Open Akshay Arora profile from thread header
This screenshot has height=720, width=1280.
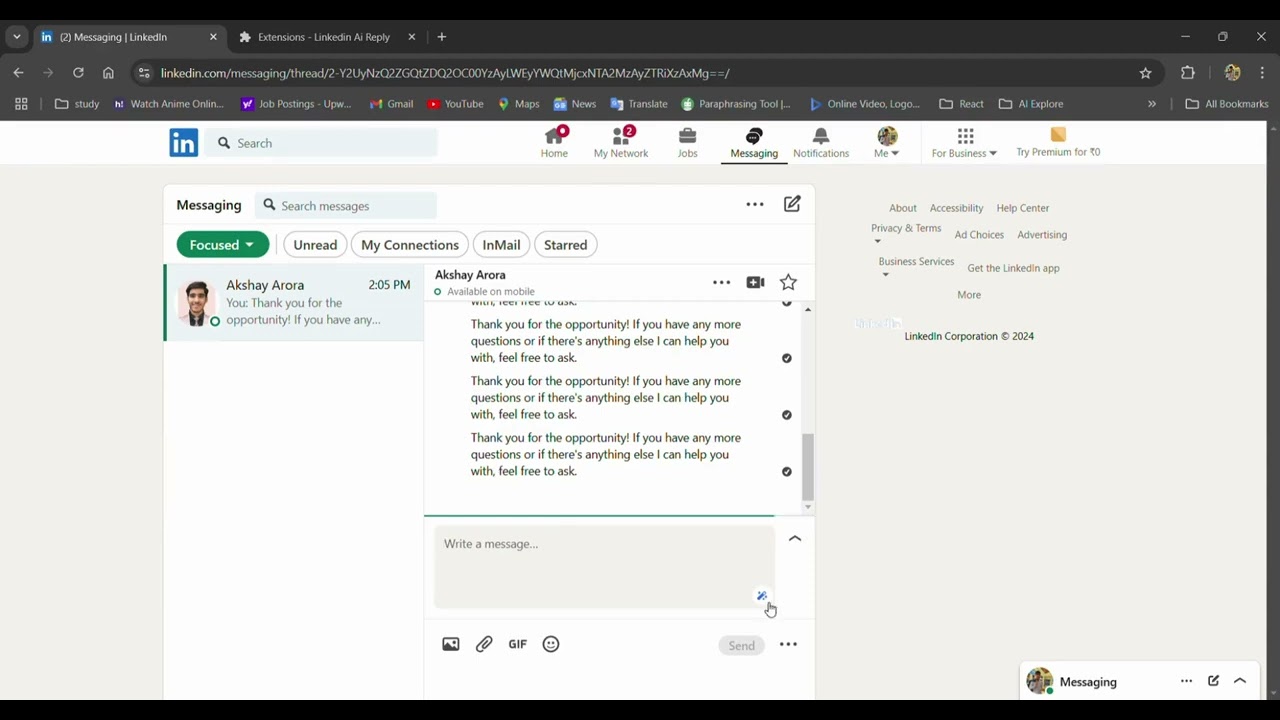tap(470, 275)
